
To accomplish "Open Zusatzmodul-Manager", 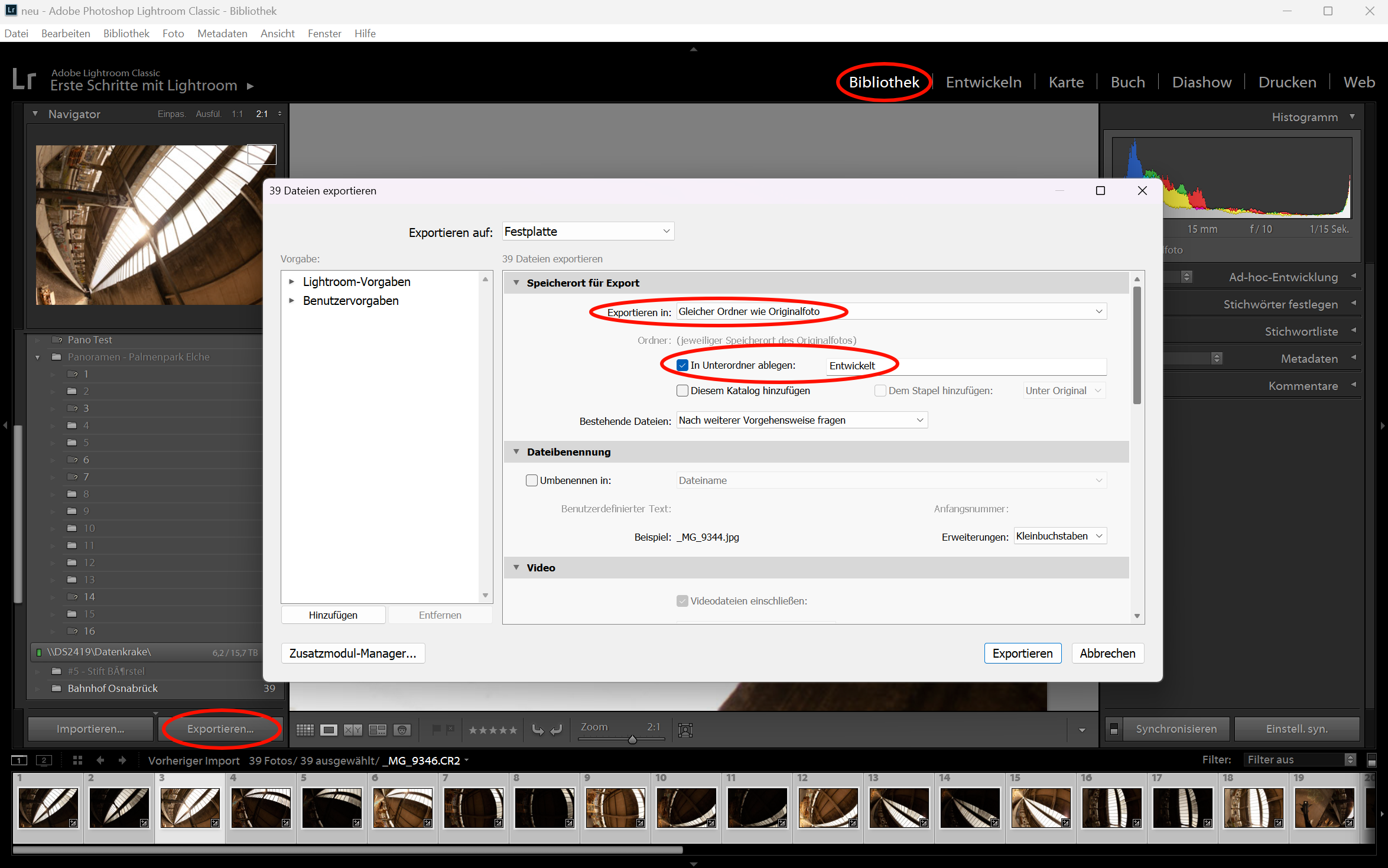I will (353, 654).
